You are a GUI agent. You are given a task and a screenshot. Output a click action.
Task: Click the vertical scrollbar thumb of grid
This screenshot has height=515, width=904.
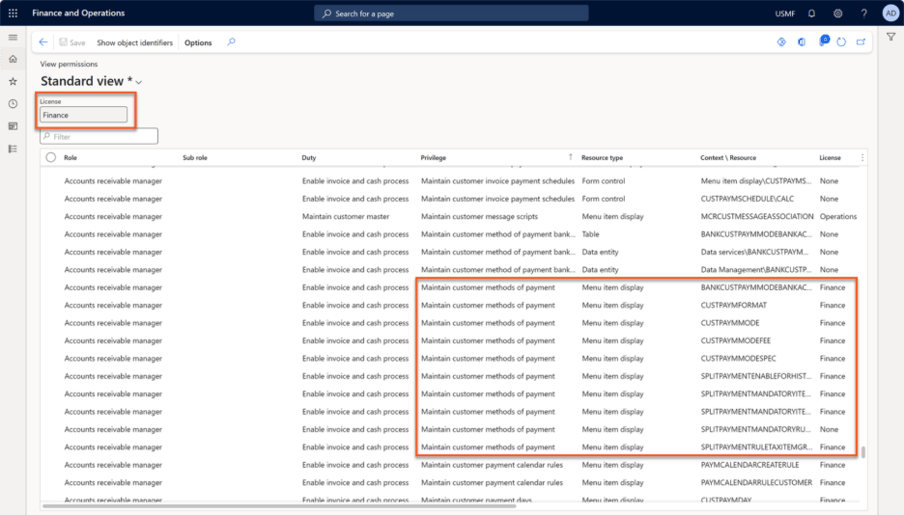[863, 452]
